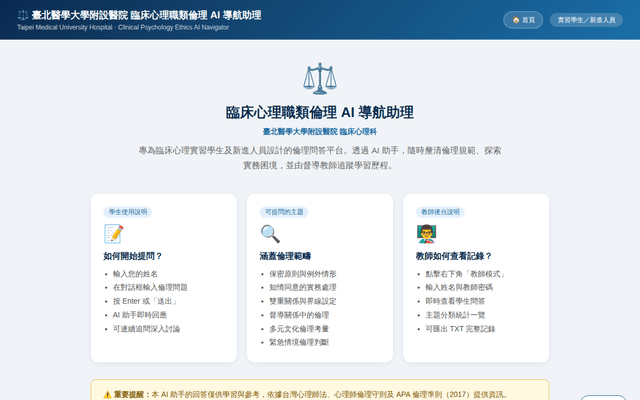Click the header title 臺北醫學大學附設醫院 臨床心理職類倫理 AI 導航助理
The image size is (640, 400).
click(x=147, y=15)
